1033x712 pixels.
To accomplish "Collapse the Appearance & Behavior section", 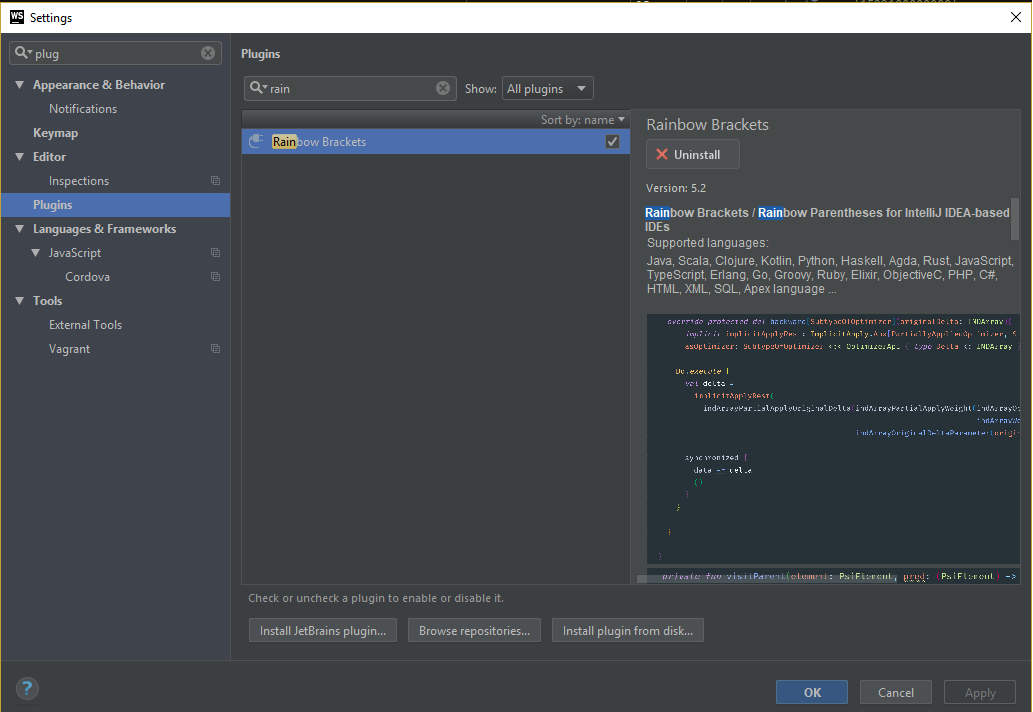I will 19,84.
